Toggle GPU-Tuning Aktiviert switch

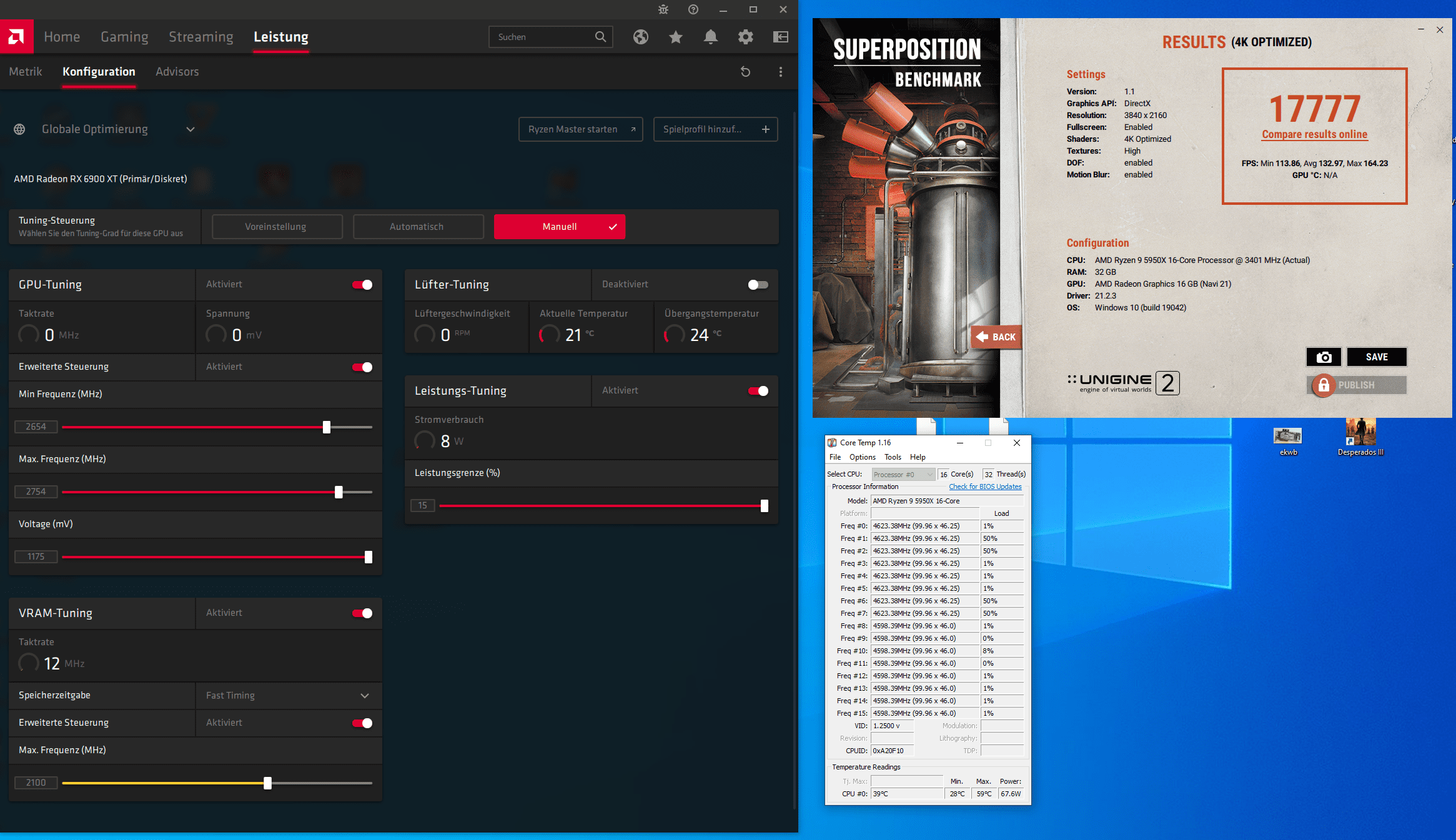coord(362,285)
